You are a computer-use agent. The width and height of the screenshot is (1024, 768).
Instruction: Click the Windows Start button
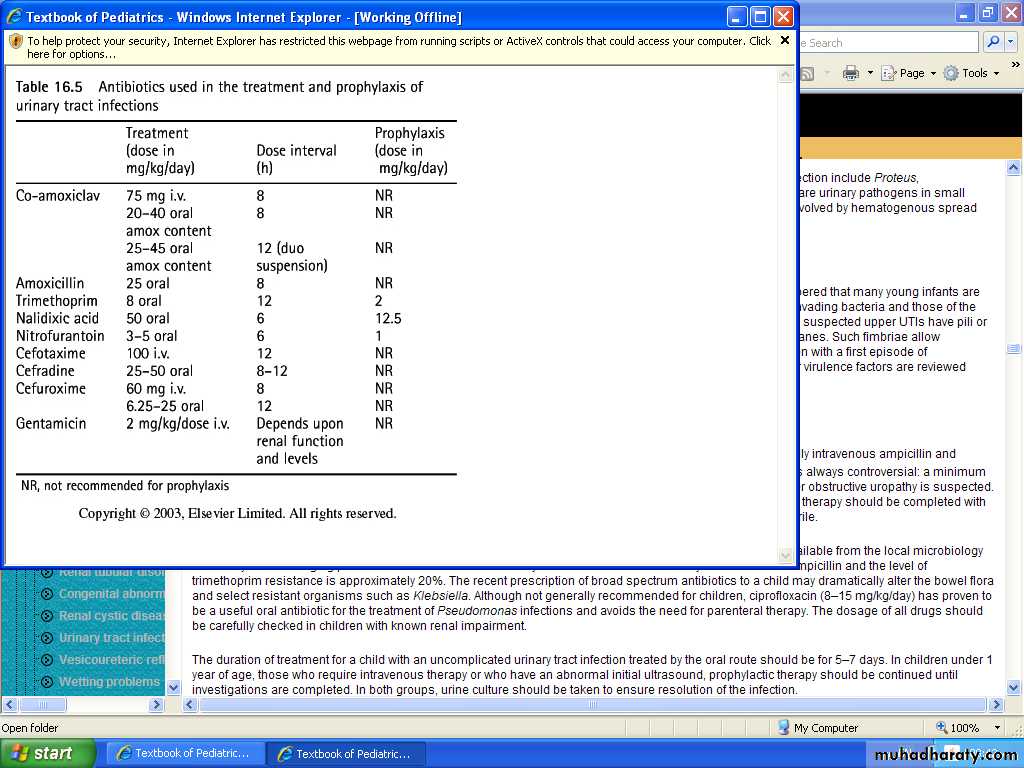coord(47,753)
